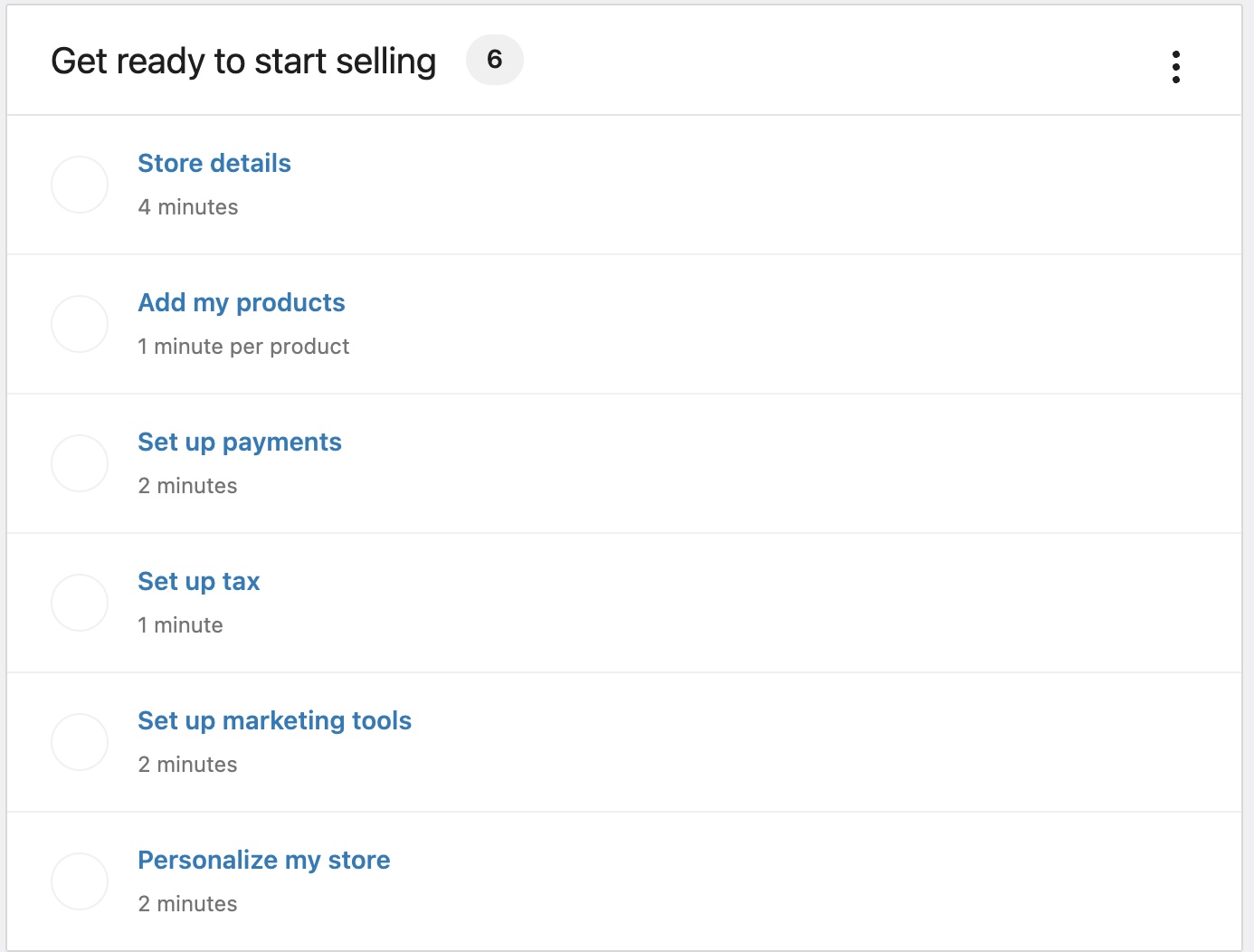Open the Store details task
The width and height of the screenshot is (1254, 952).
point(214,164)
